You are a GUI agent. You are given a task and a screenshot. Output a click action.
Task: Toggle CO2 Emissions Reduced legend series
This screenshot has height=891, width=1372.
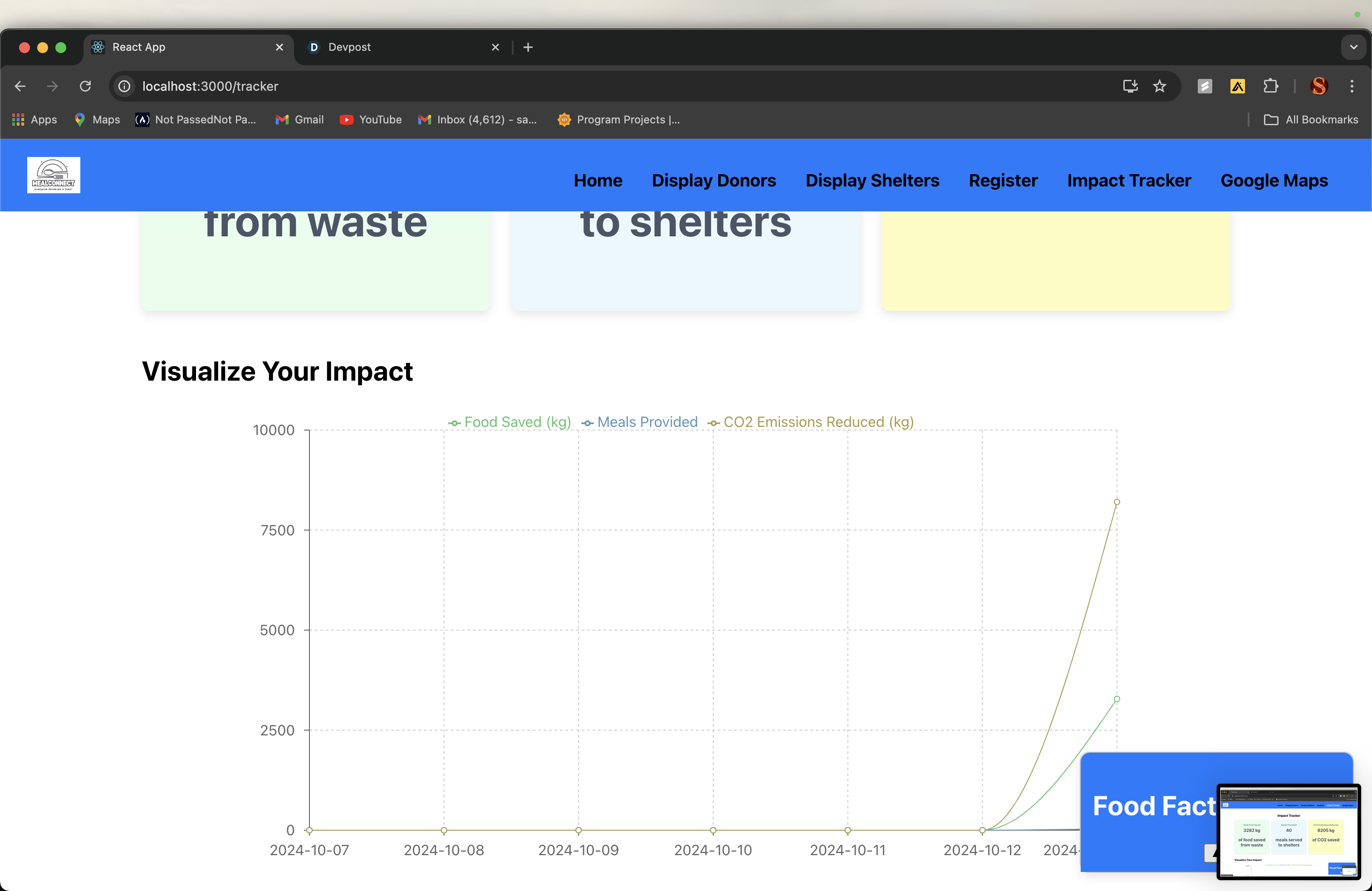(x=810, y=422)
